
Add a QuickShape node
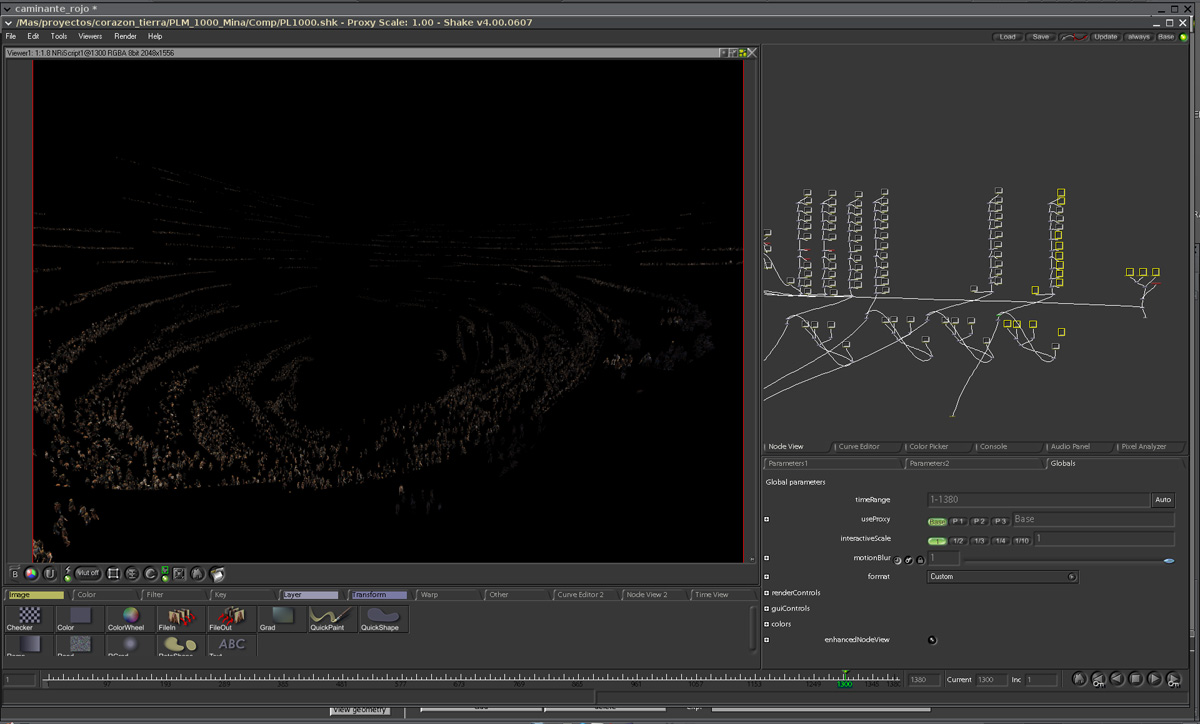pos(381,619)
